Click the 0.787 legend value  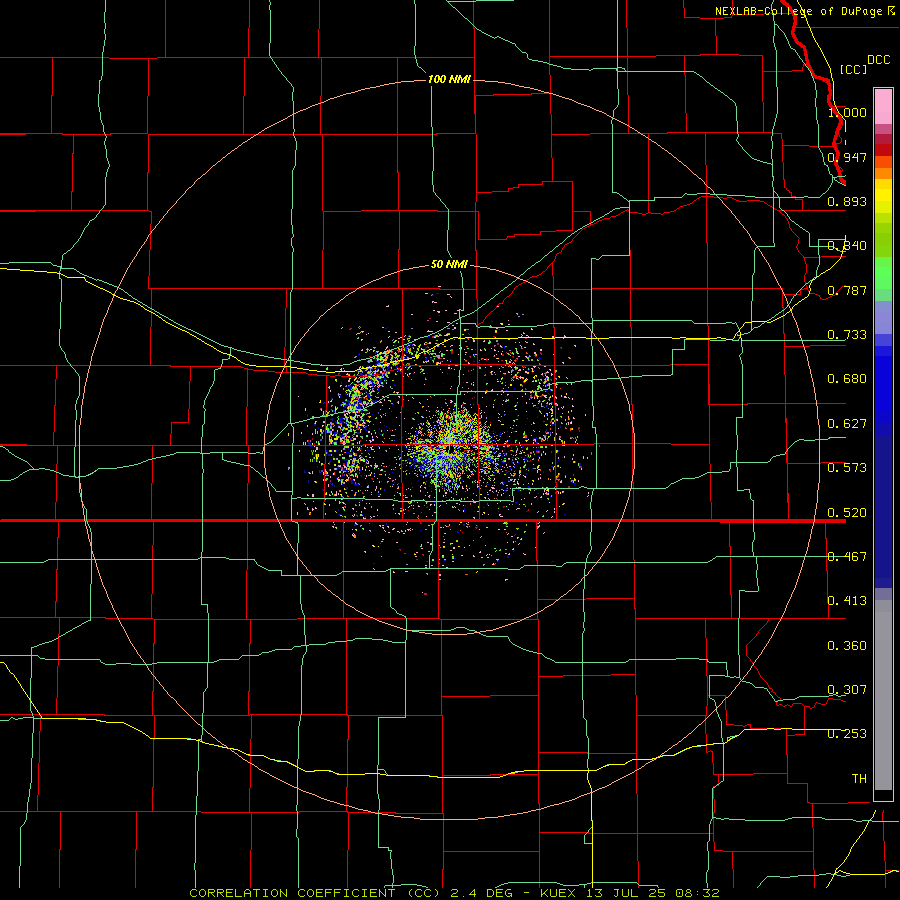click(847, 290)
